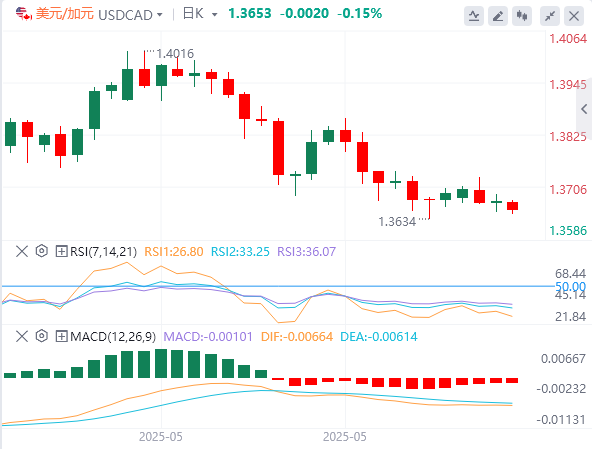Click the right 2025-05 date label
592x449 pixels.
click(345, 437)
